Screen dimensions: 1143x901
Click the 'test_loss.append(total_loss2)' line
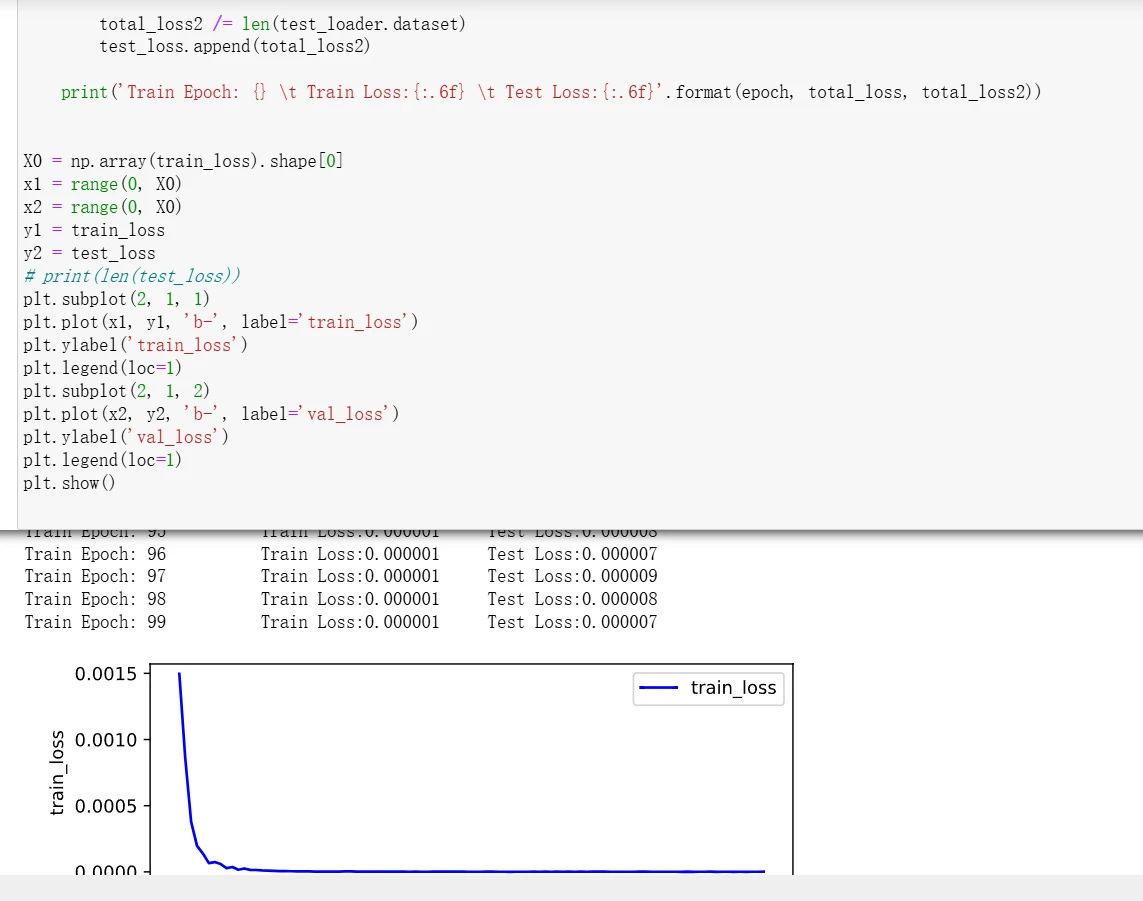click(x=235, y=47)
